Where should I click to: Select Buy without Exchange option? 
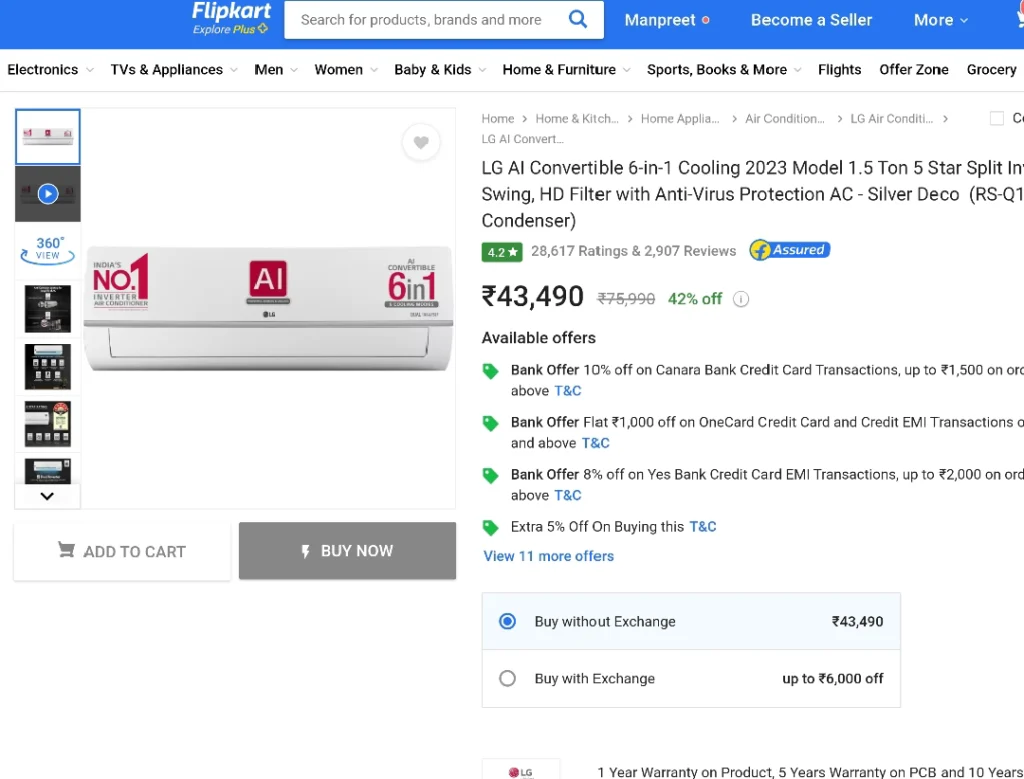691,621
